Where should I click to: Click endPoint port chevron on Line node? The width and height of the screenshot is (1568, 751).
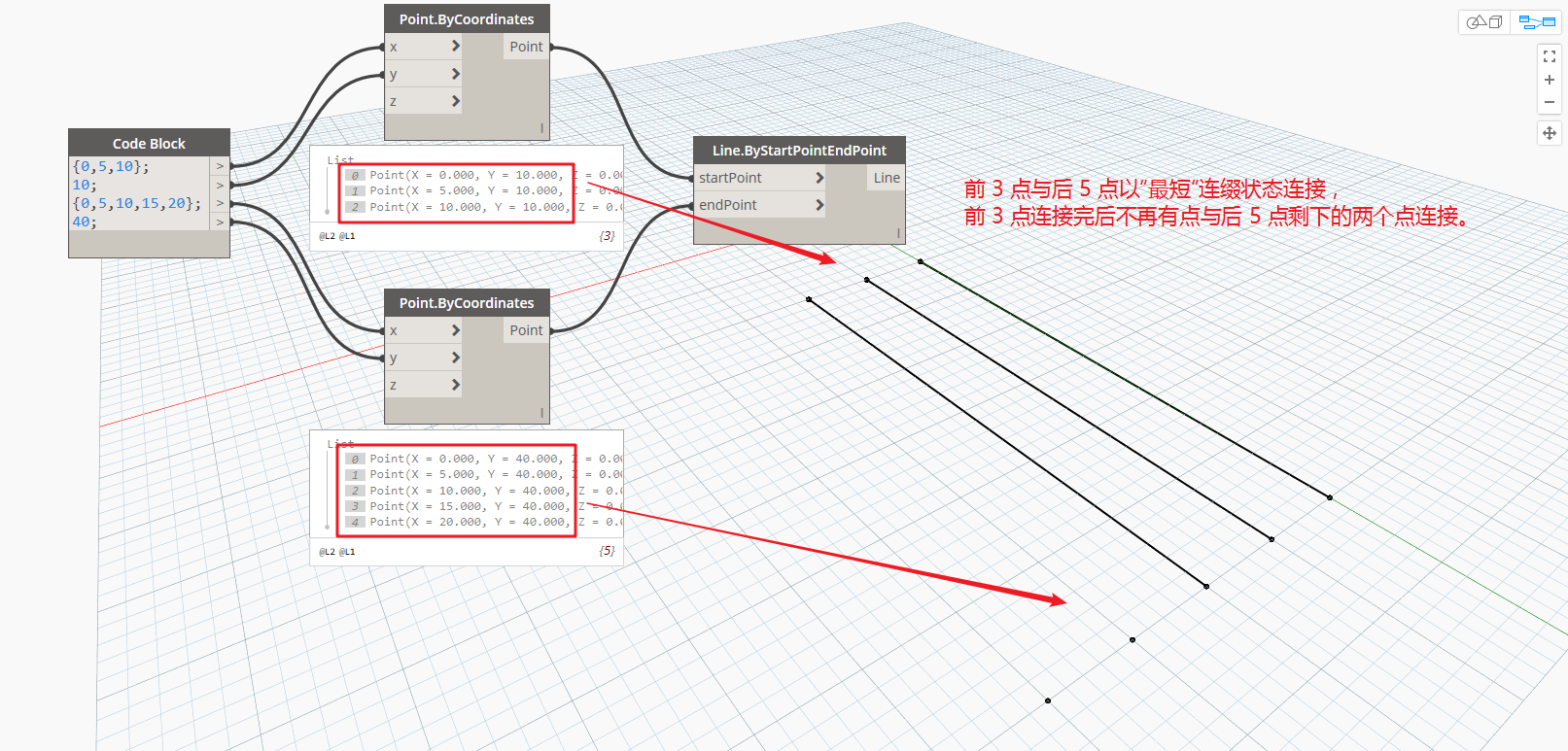(x=819, y=205)
